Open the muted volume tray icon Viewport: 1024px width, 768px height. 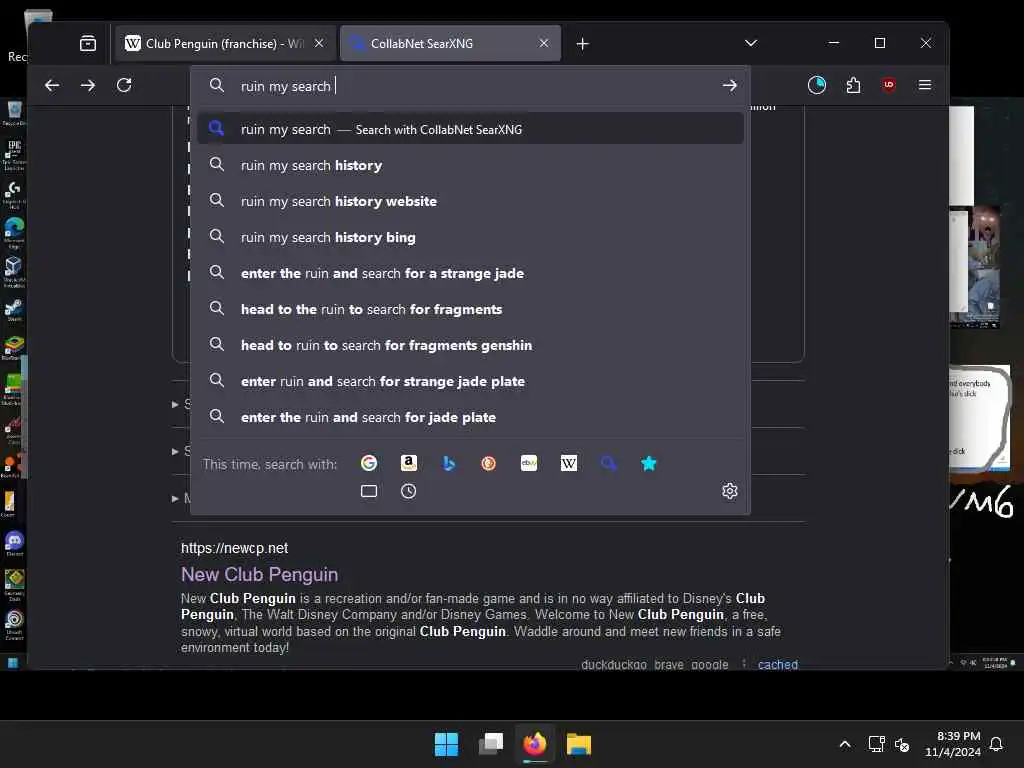click(902, 744)
